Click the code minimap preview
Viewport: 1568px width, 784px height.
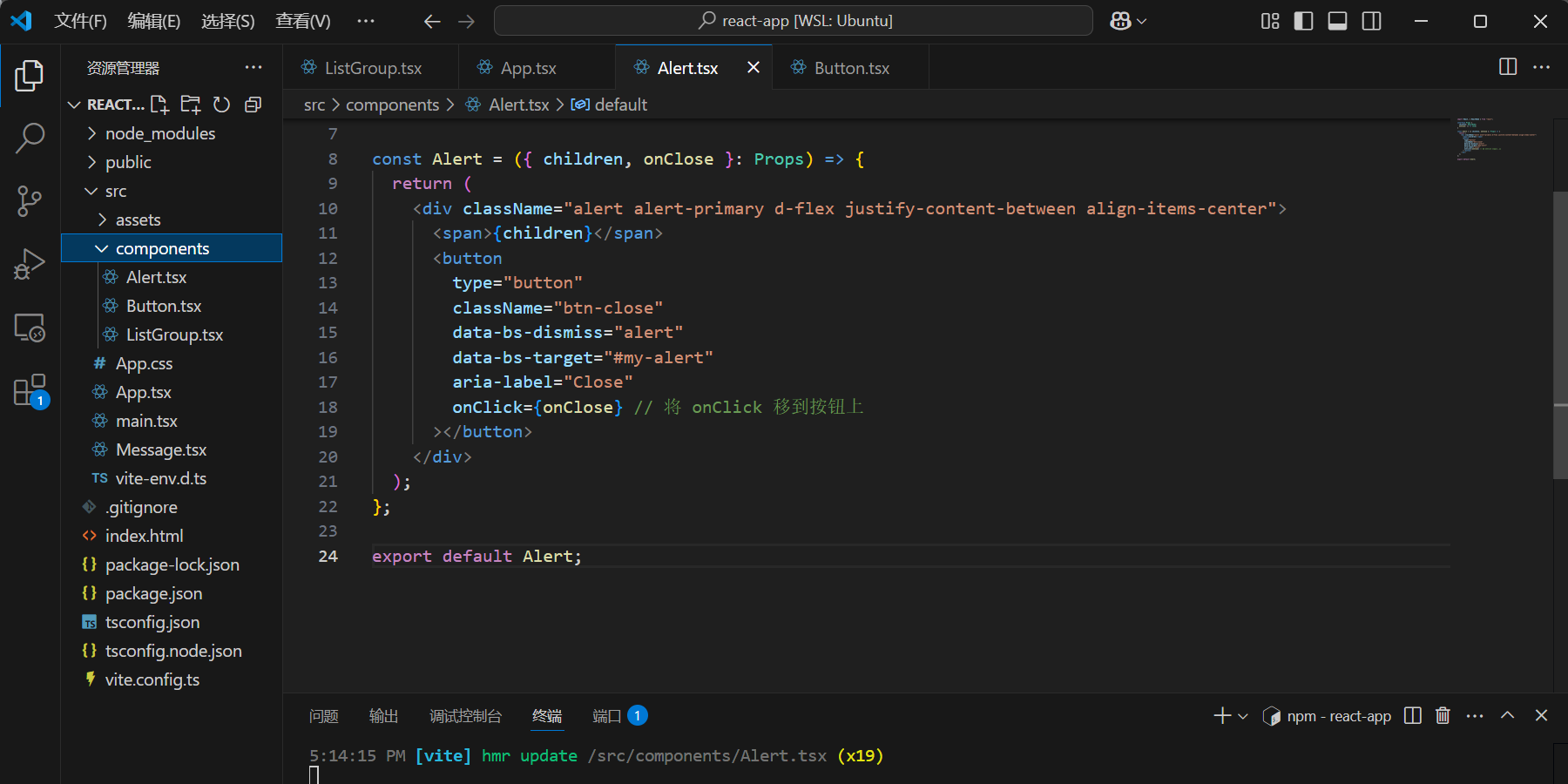1498,139
